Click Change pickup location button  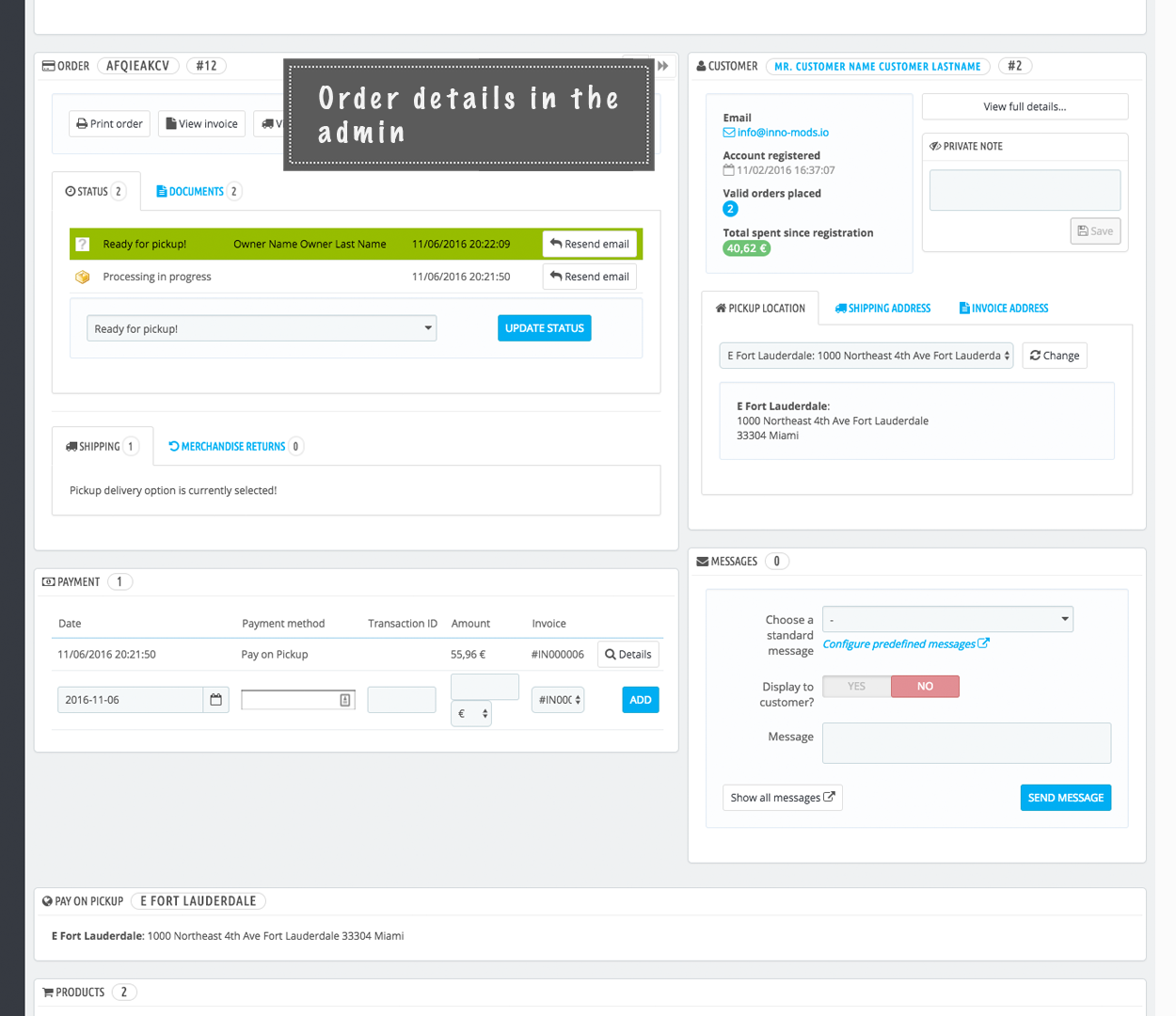(x=1055, y=356)
